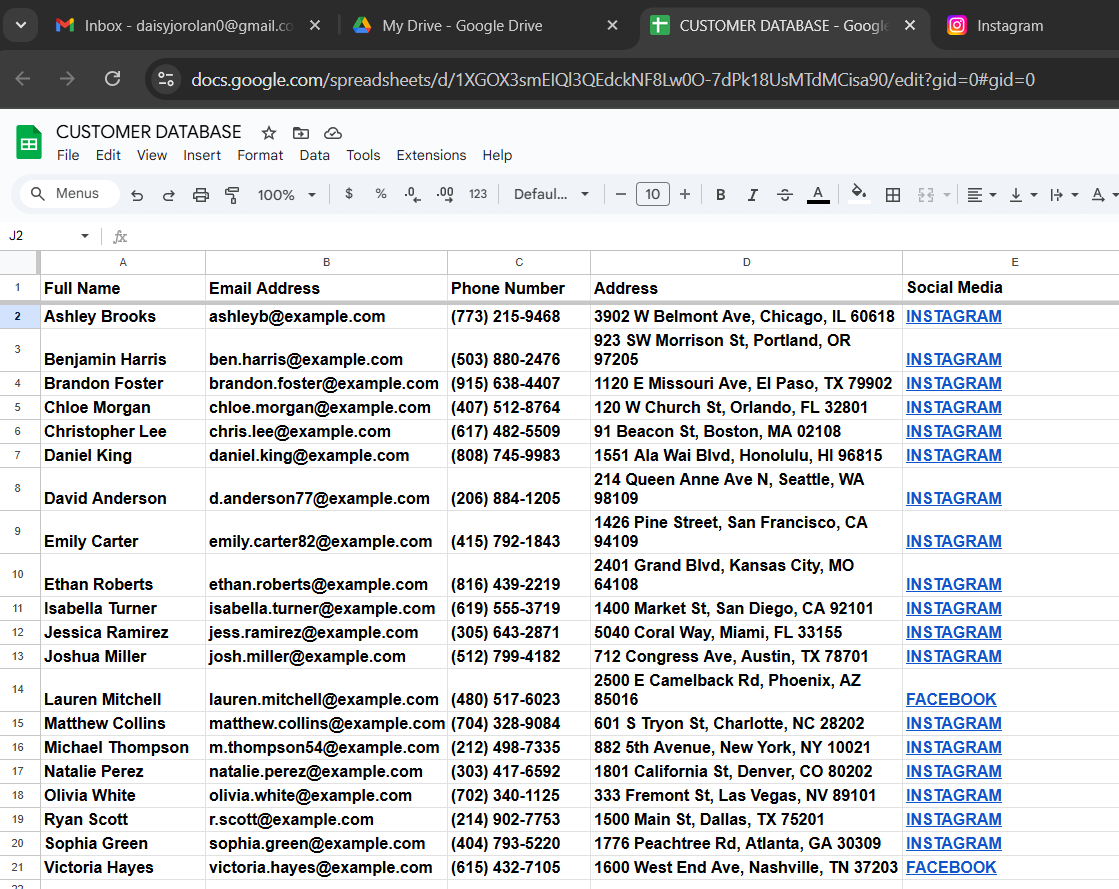
Task: Open the Edit menu
Action: [x=108, y=155]
